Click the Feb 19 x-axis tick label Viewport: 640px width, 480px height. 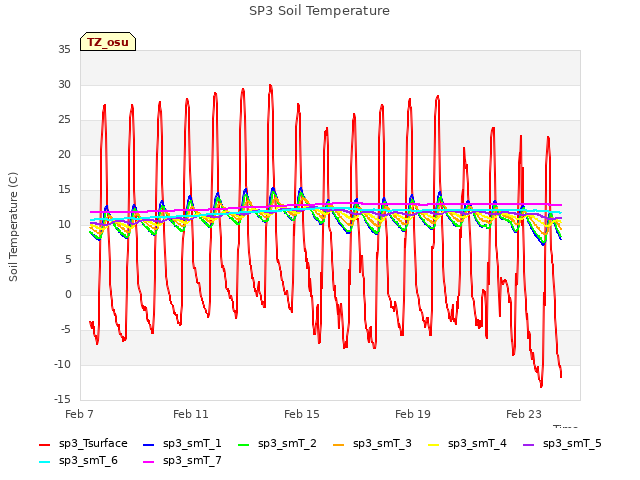(413, 414)
